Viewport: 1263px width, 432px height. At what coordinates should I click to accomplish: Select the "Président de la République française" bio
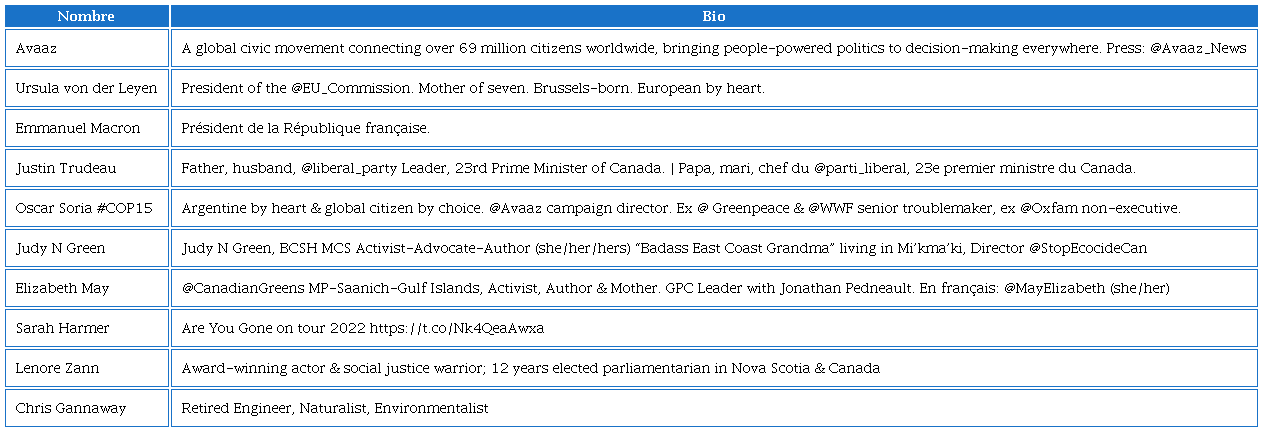click(x=305, y=128)
